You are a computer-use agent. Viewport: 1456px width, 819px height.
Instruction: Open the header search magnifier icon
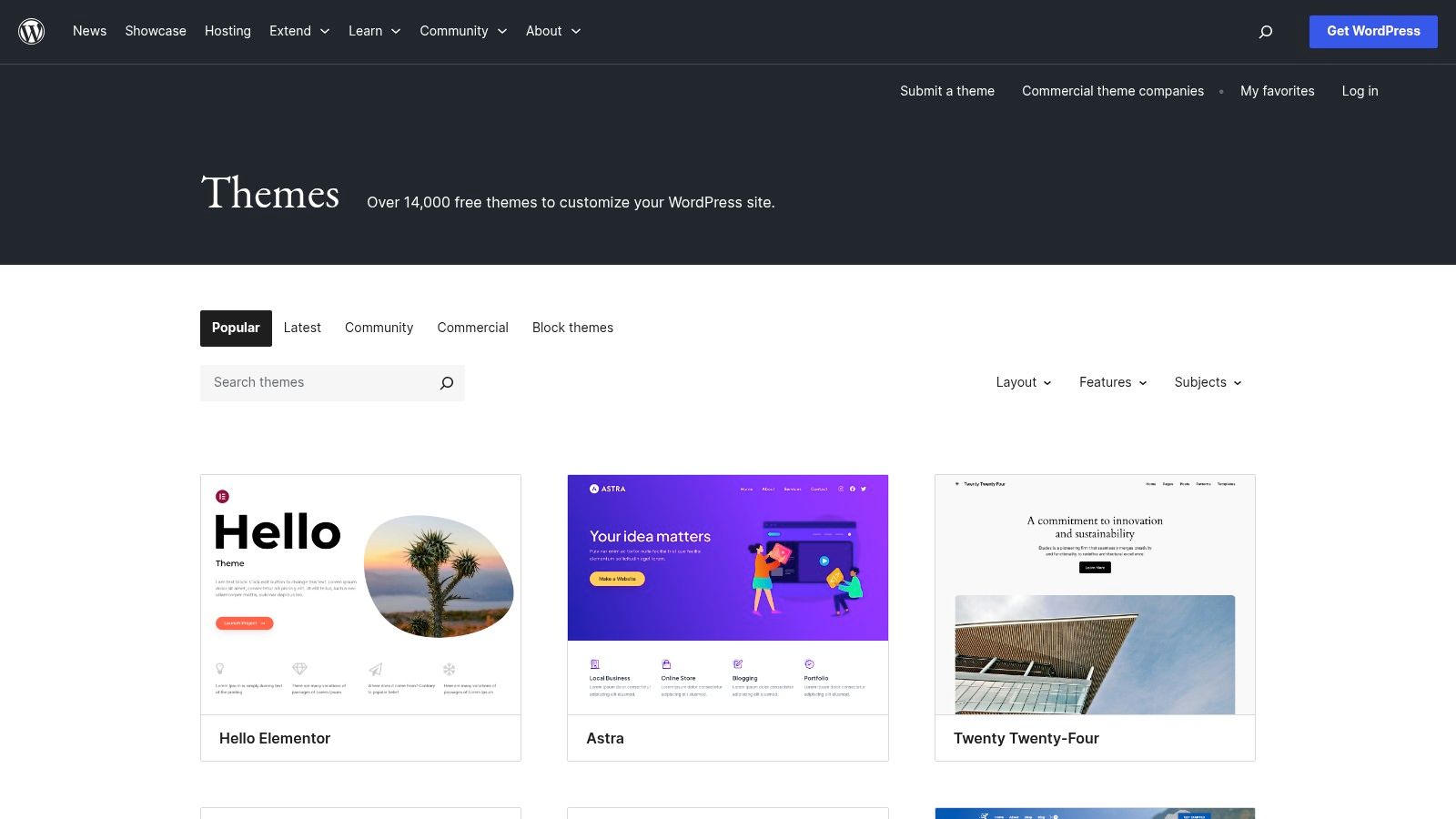tap(1266, 31)
